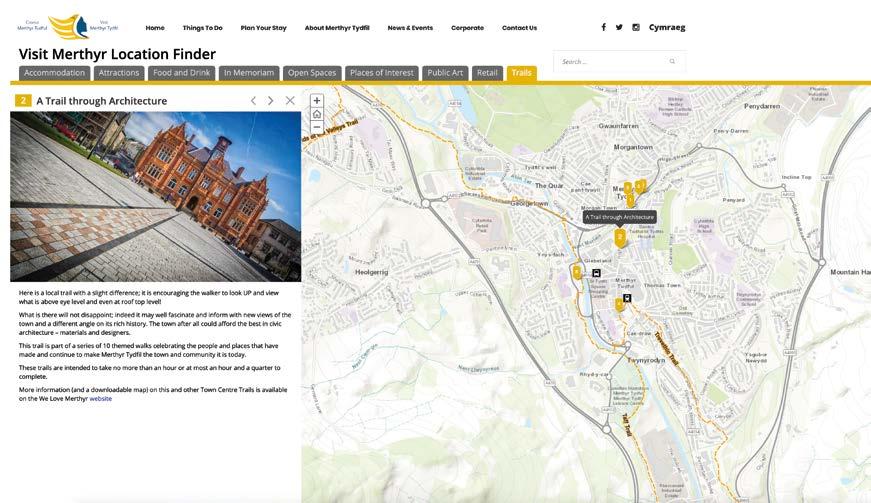Click the Morgantown map label
Viewport: 871px width, 503px height.
click(x=633, y=147)
